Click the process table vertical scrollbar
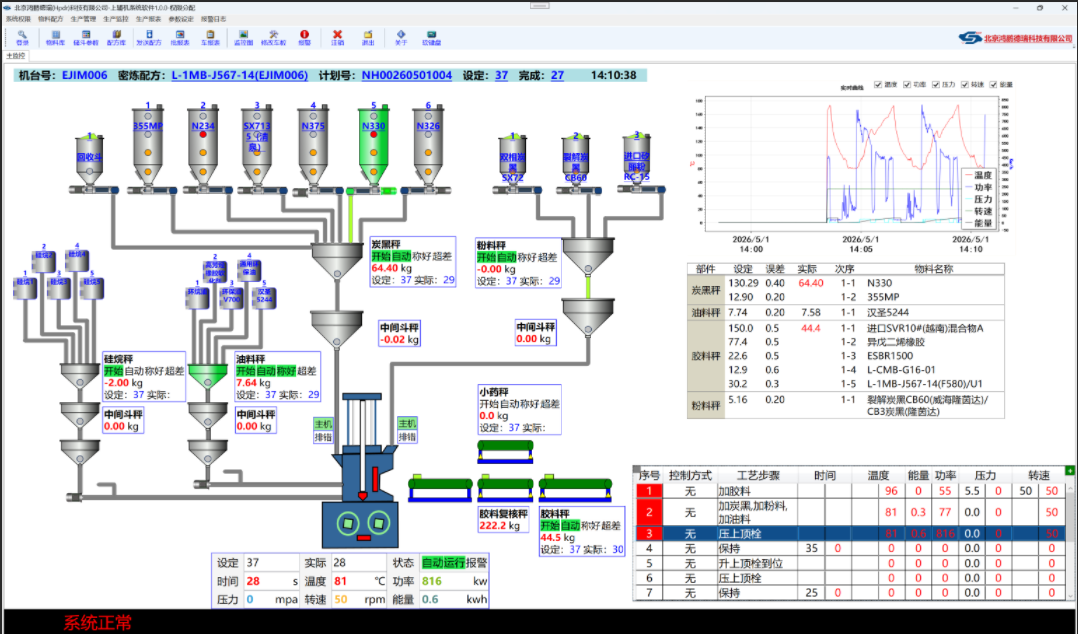The height and width of the screenshot is (634, 1078). [1070, 540]
